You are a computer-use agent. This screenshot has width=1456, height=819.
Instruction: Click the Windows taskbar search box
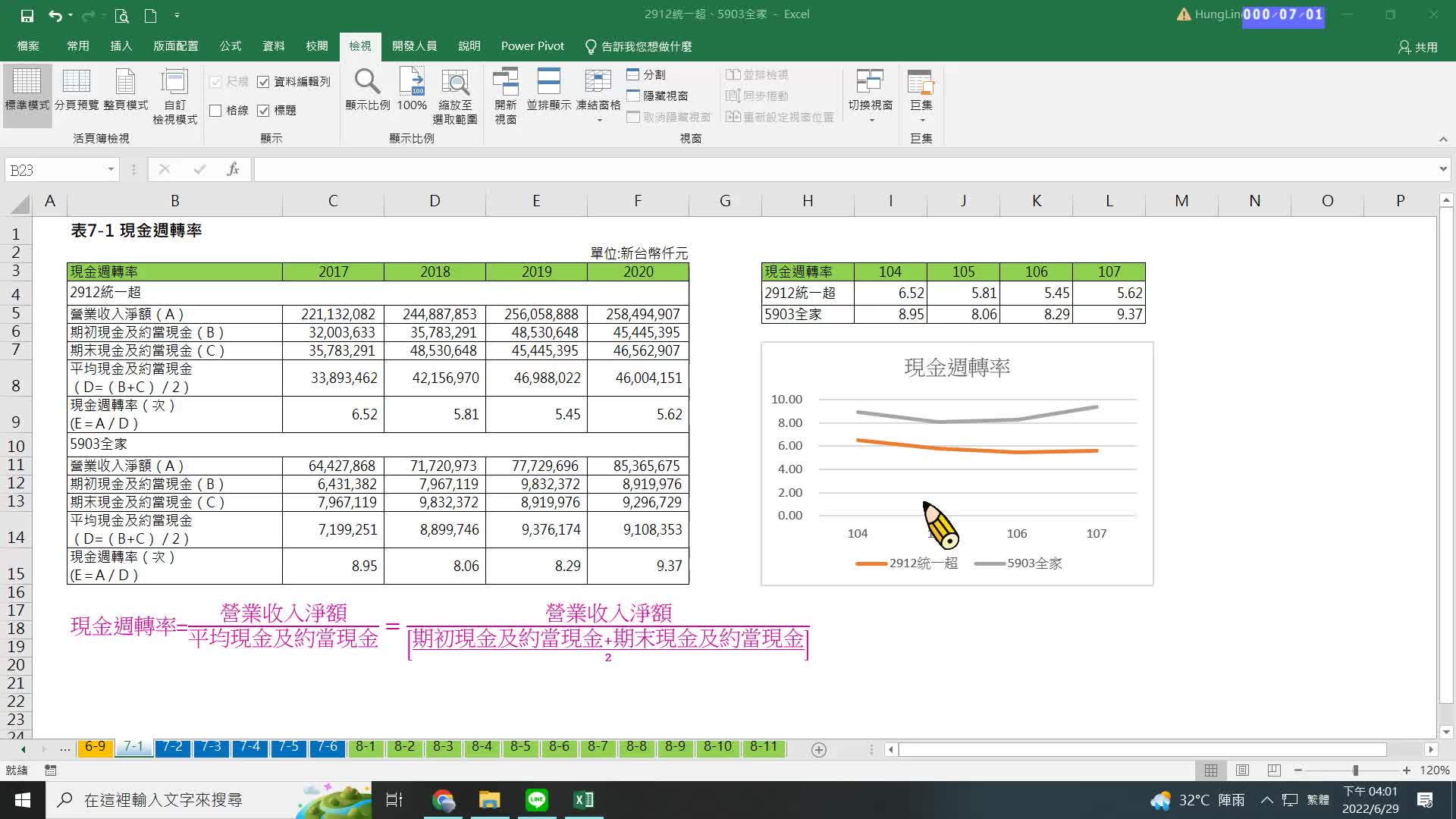tap(209, 800)
